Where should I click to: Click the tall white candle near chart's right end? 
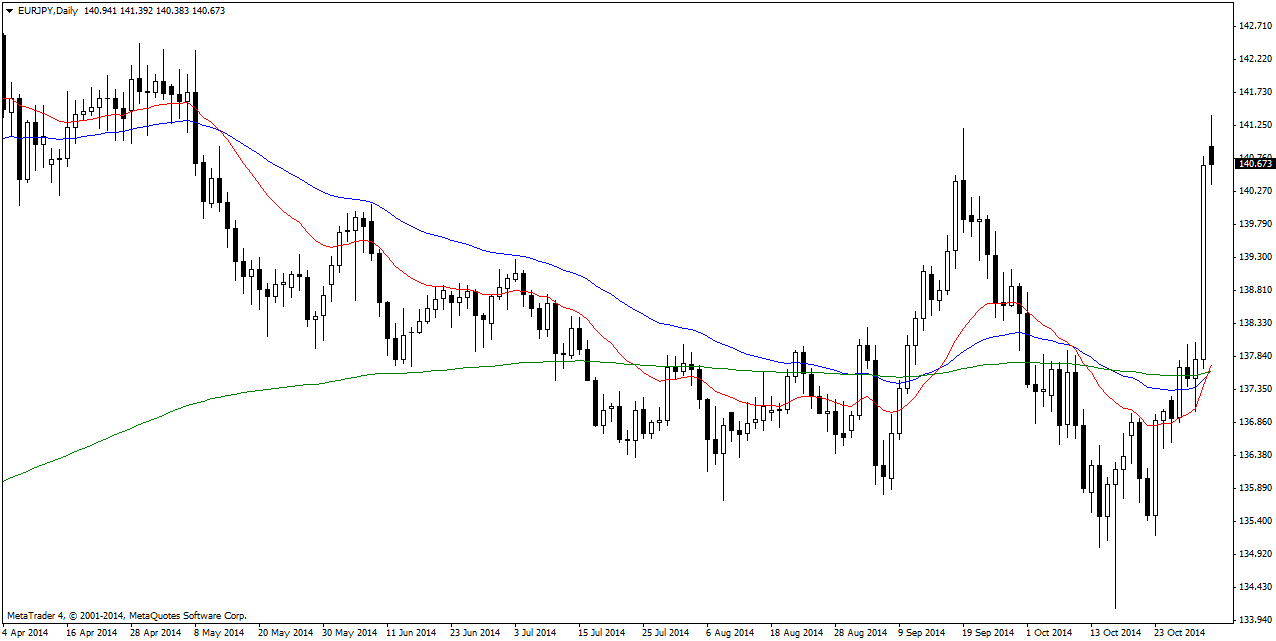[x=1203, y=260]
